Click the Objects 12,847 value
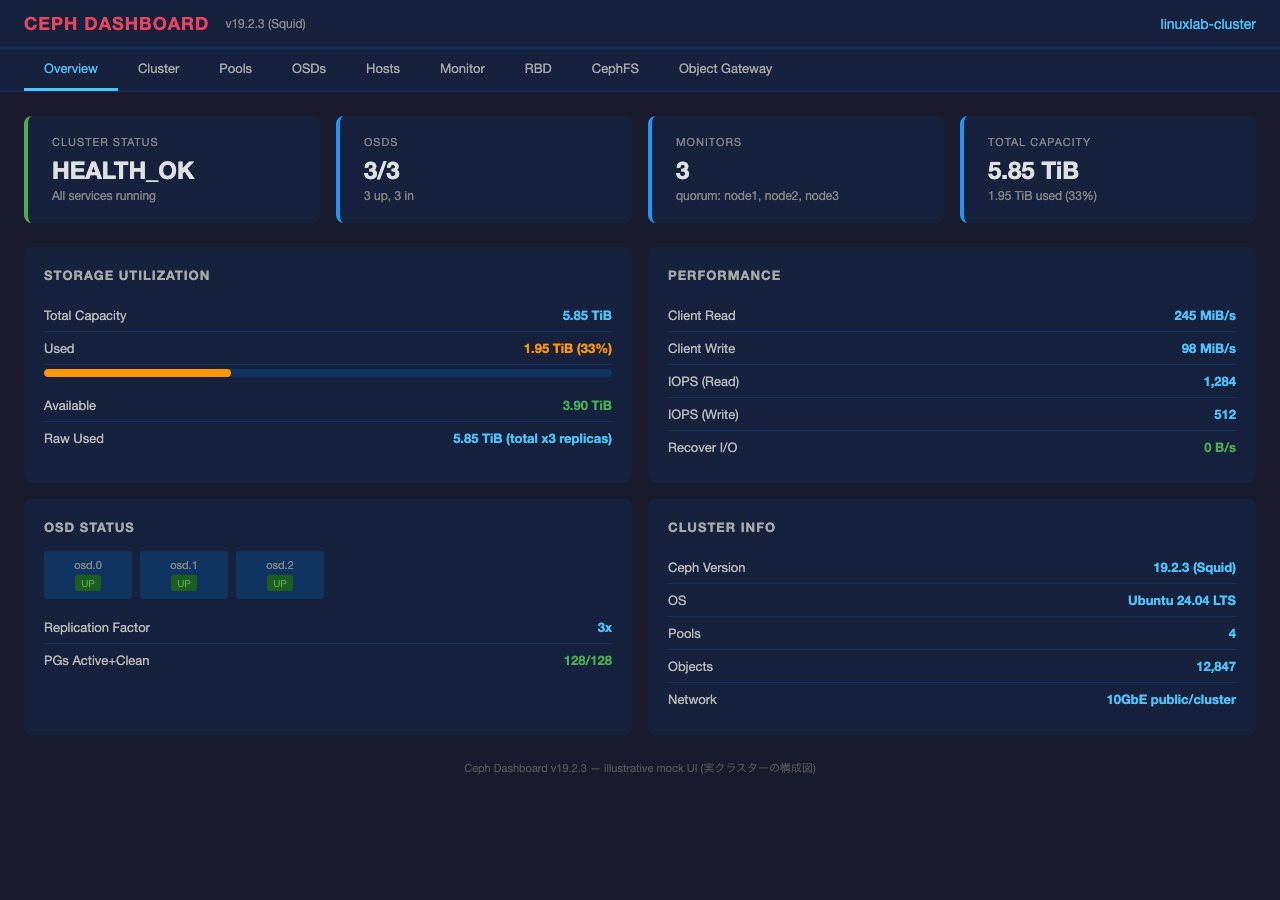The height and width of the screenshot is (900, 1280). pyautogui.click(x=1216, y=667)
